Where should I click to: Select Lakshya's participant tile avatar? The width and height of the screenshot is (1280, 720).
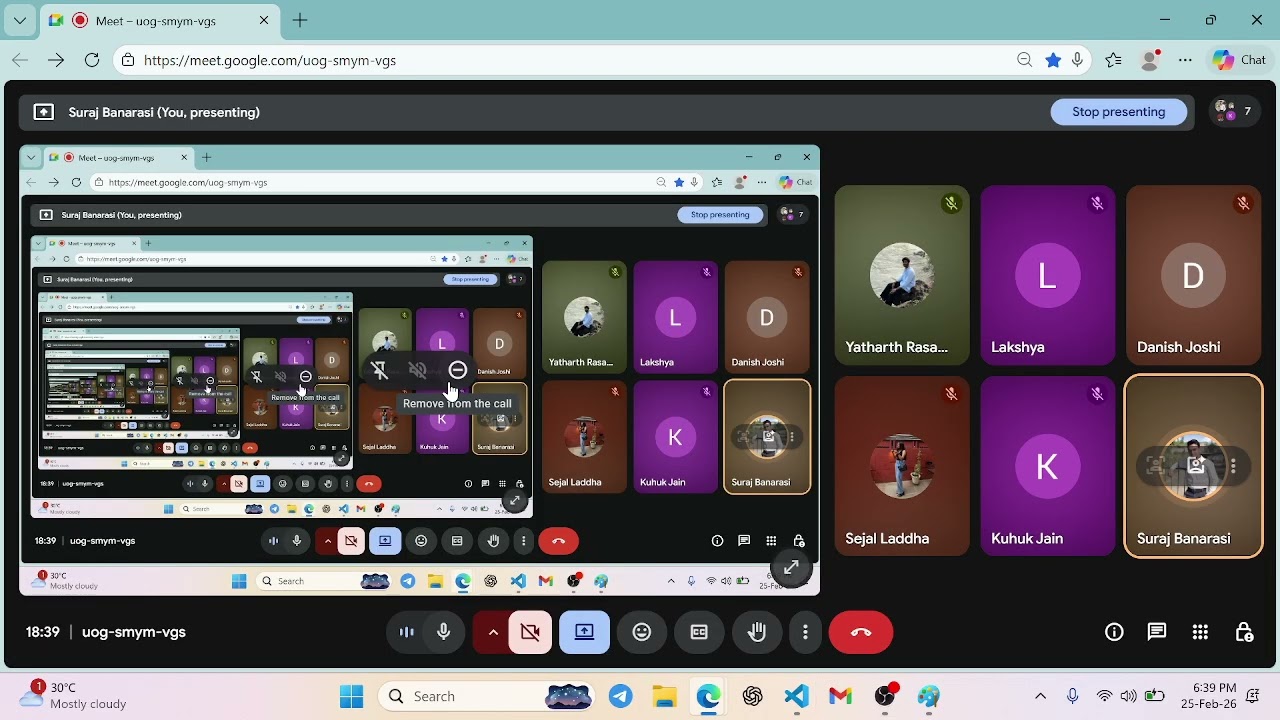click(1047, 275)
